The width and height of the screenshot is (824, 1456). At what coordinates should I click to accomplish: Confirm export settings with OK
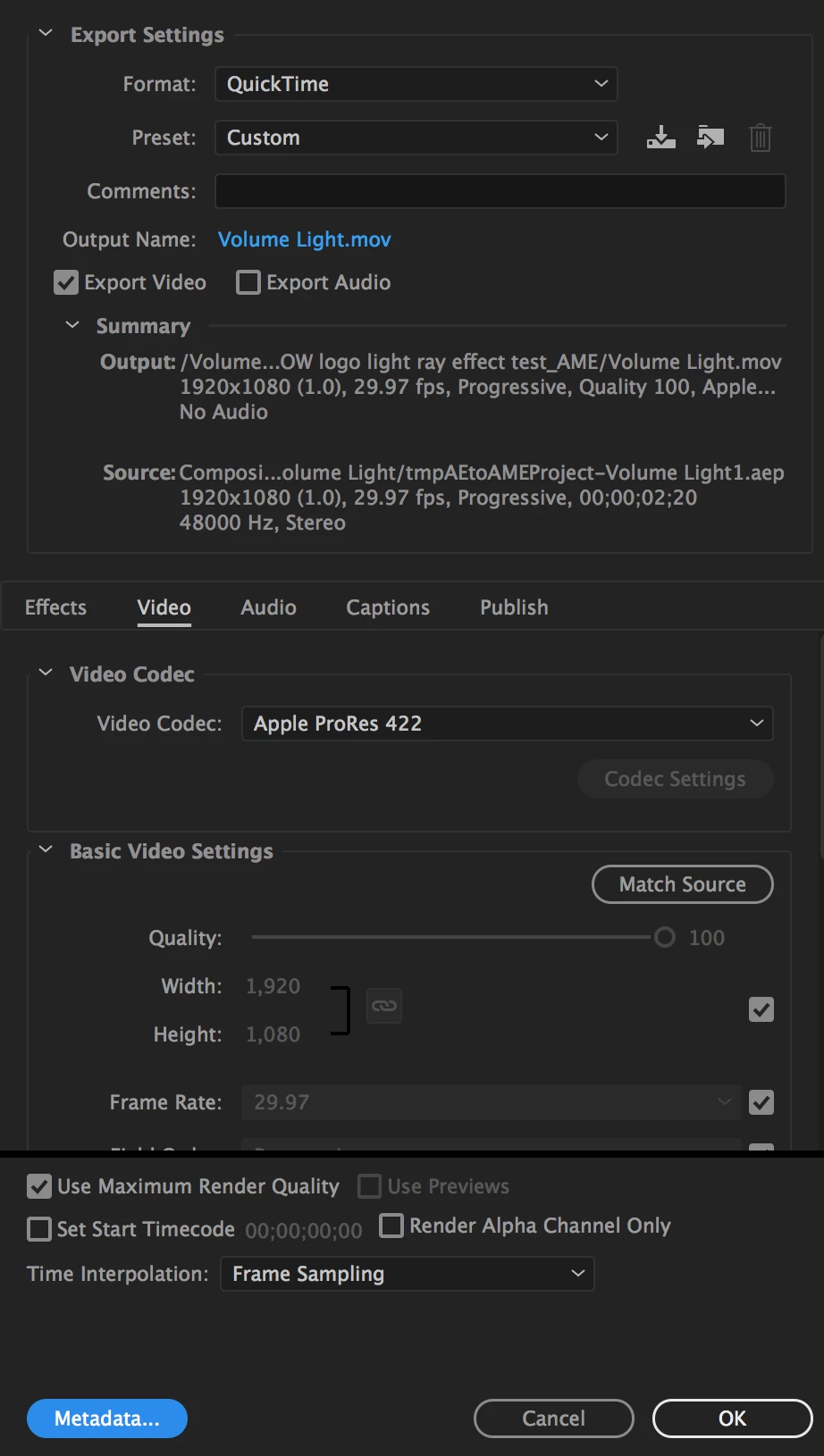point(732,1418)
